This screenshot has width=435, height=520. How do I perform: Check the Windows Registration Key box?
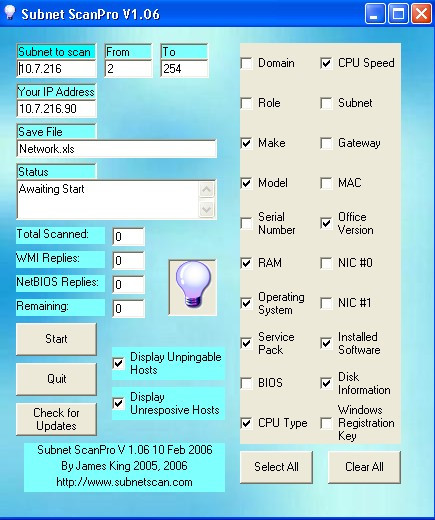point(326,423)
